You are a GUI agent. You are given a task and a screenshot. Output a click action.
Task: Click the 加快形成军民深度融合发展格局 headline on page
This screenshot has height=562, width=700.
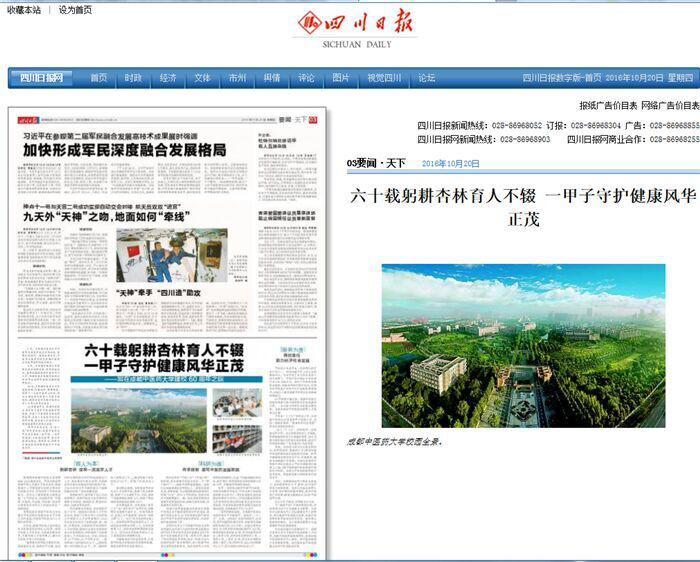[x=125, y=151]
